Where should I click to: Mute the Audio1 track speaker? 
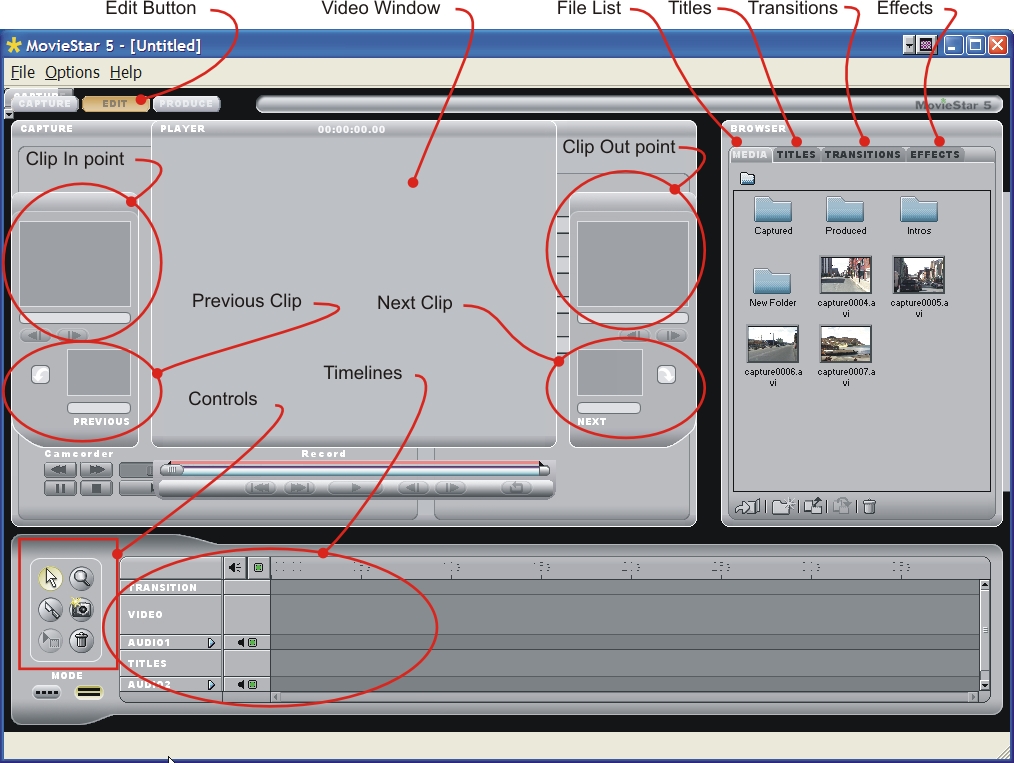[x=241, y=643]
